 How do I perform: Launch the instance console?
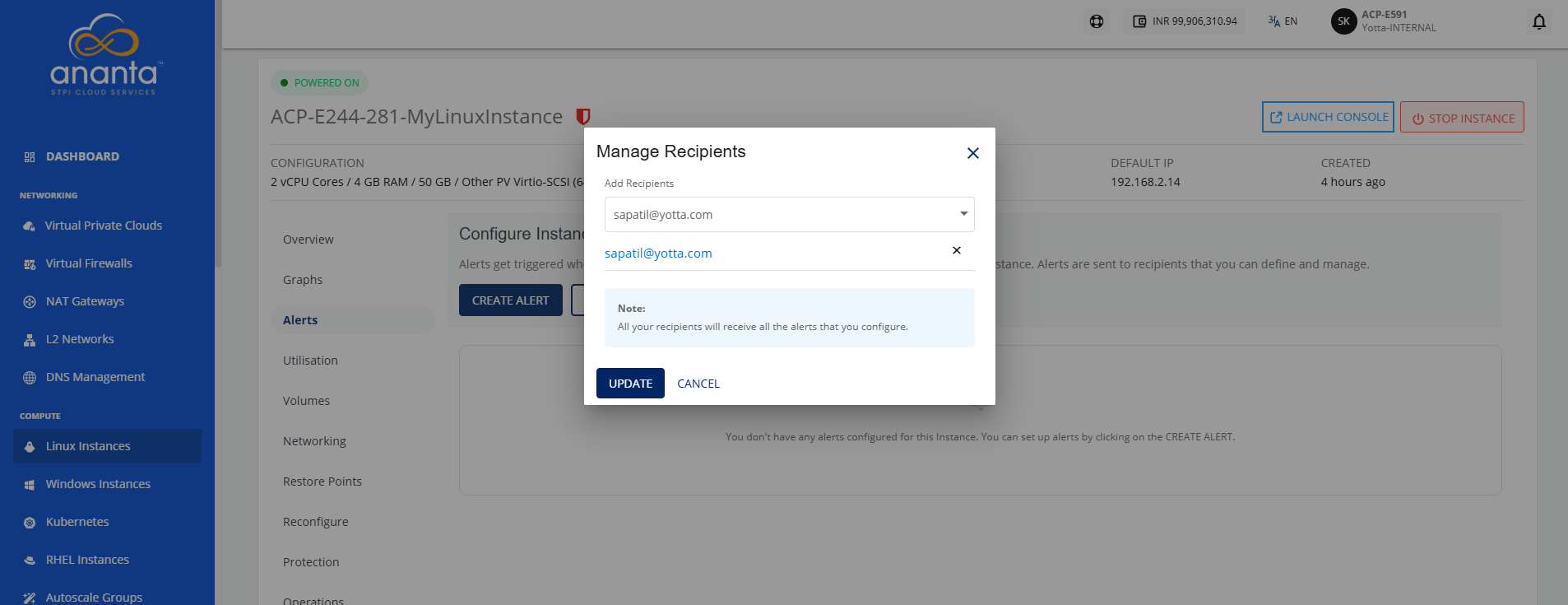point(1328,117)
